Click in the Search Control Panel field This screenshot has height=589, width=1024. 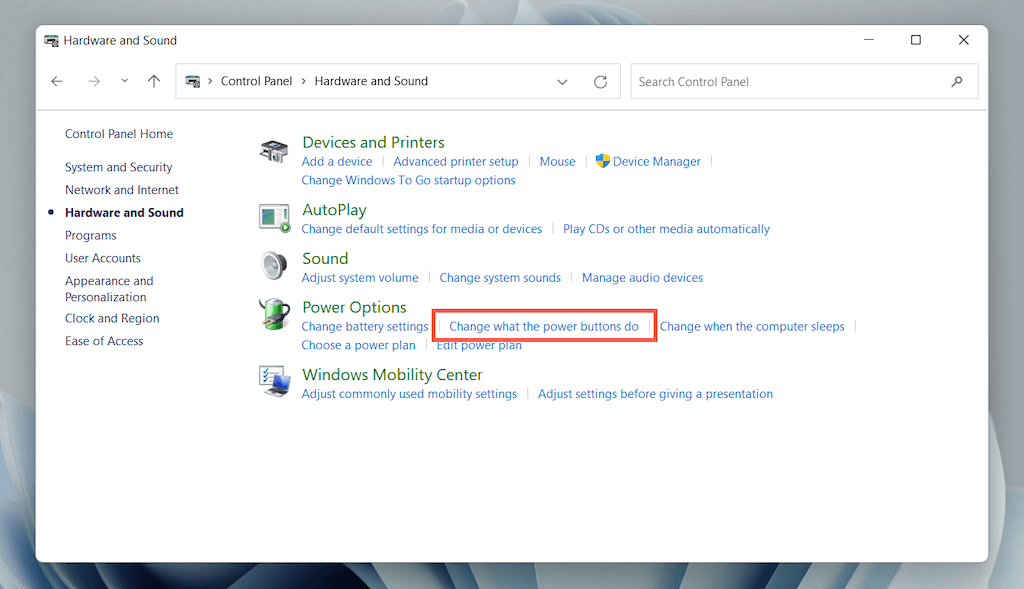click(804, 82)
